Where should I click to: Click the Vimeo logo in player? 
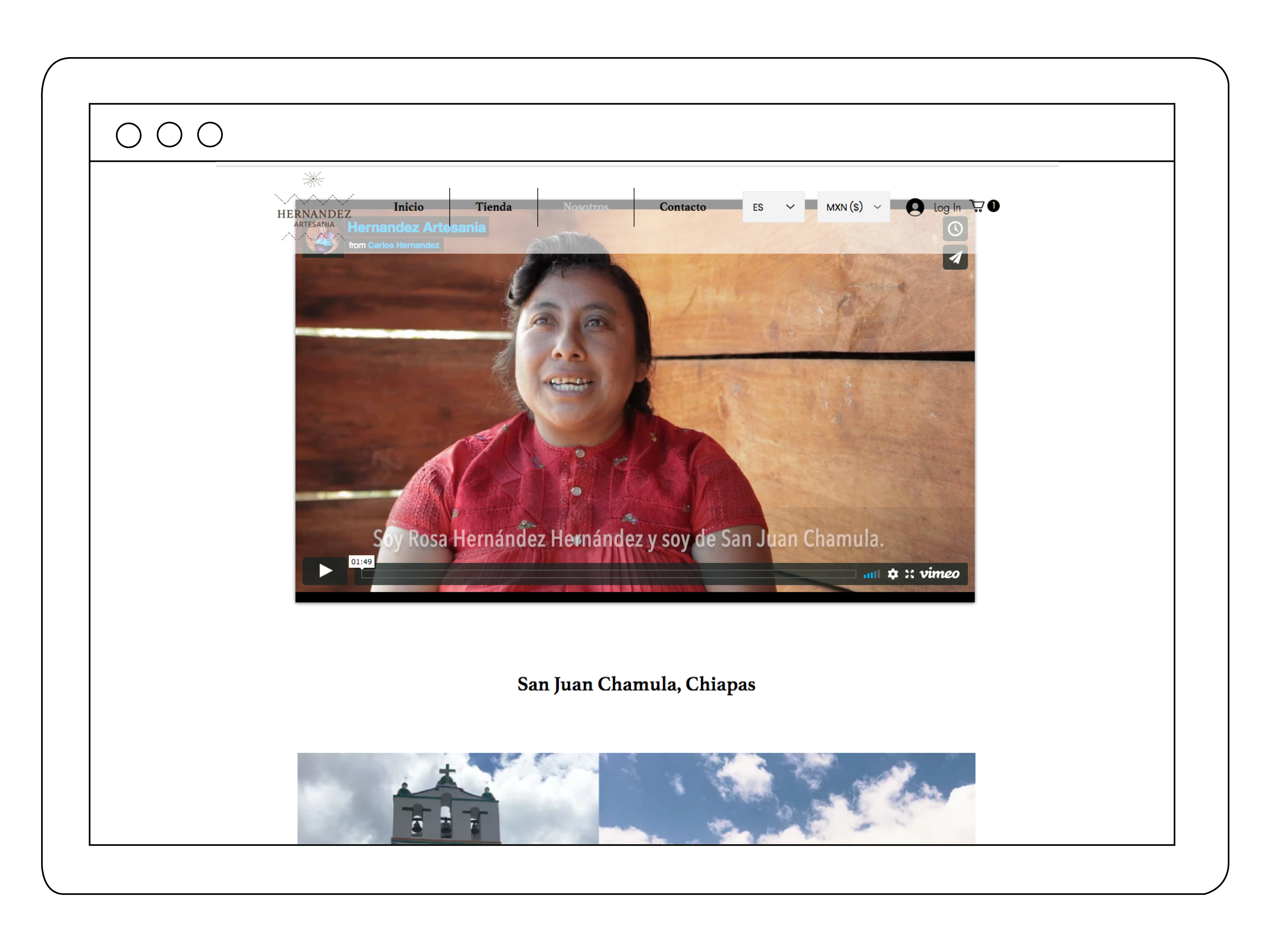(939, 573)
